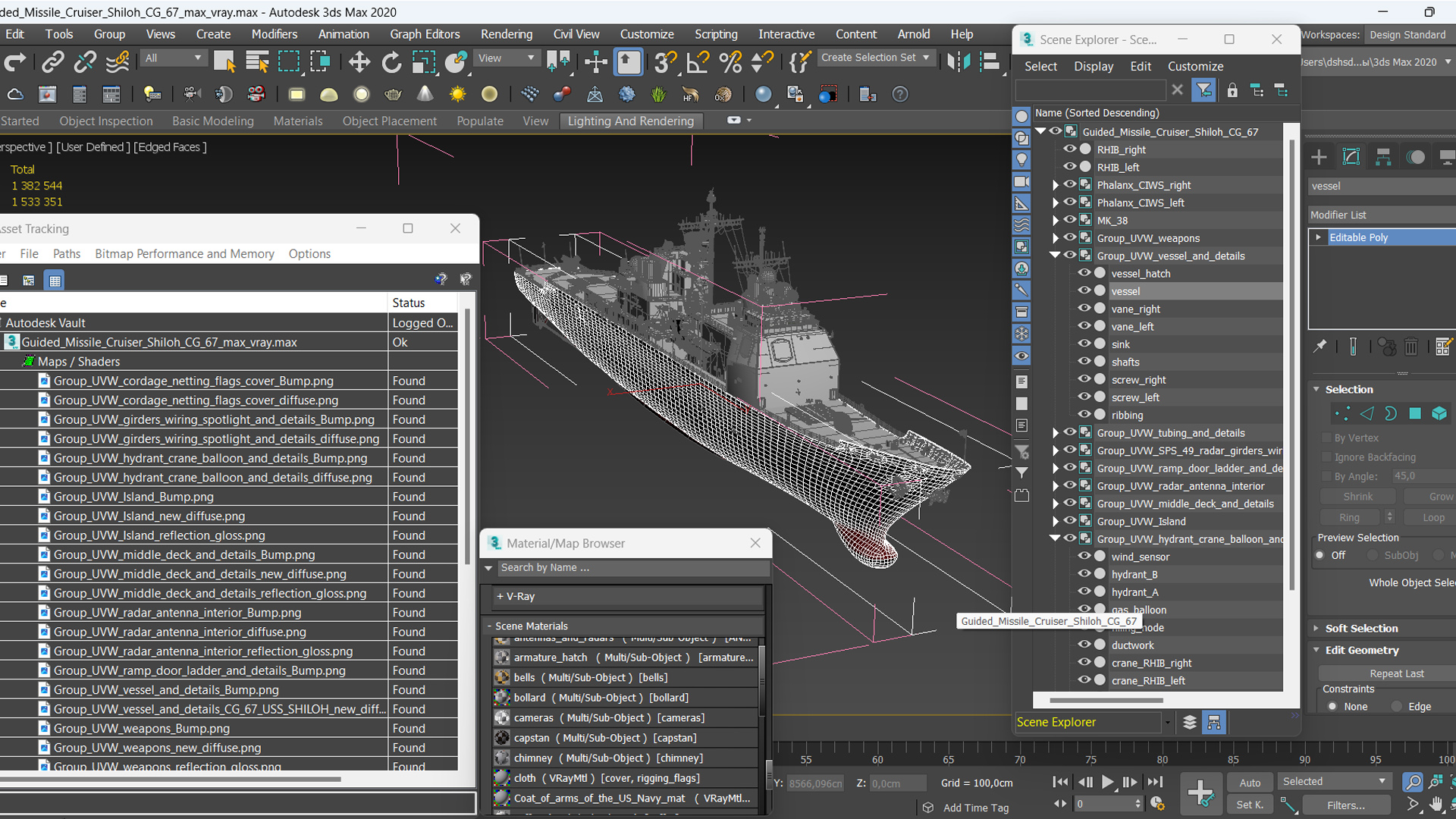Hide RHIB_right using its eye icon

pyautogui.click(x=1070, y=149)
